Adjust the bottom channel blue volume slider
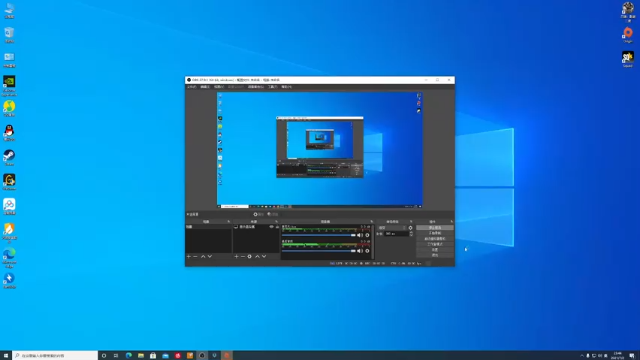640x360 pixels. [319, 251]
